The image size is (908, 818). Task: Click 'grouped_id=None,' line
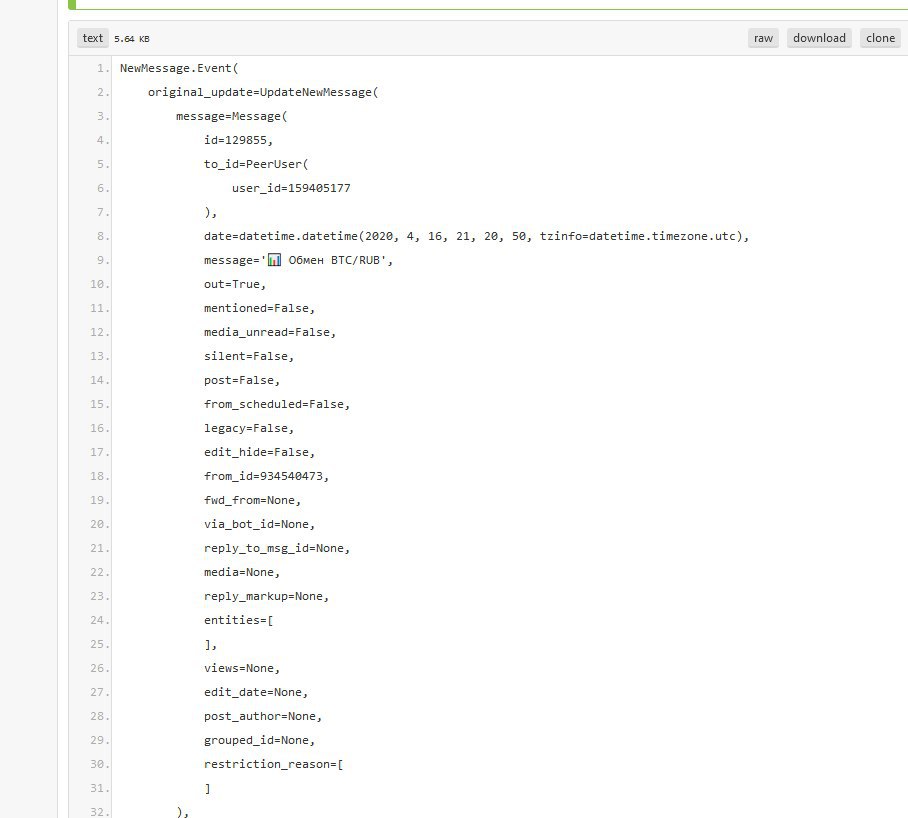point(259,740)
